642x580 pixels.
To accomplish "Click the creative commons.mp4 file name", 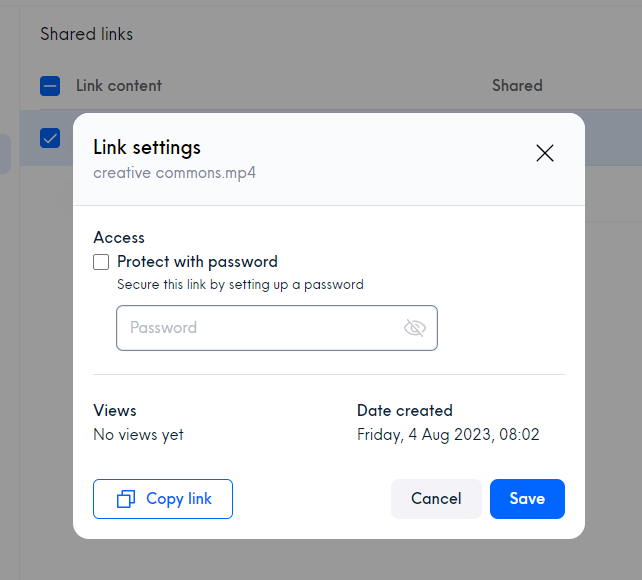I will point(174,172).
